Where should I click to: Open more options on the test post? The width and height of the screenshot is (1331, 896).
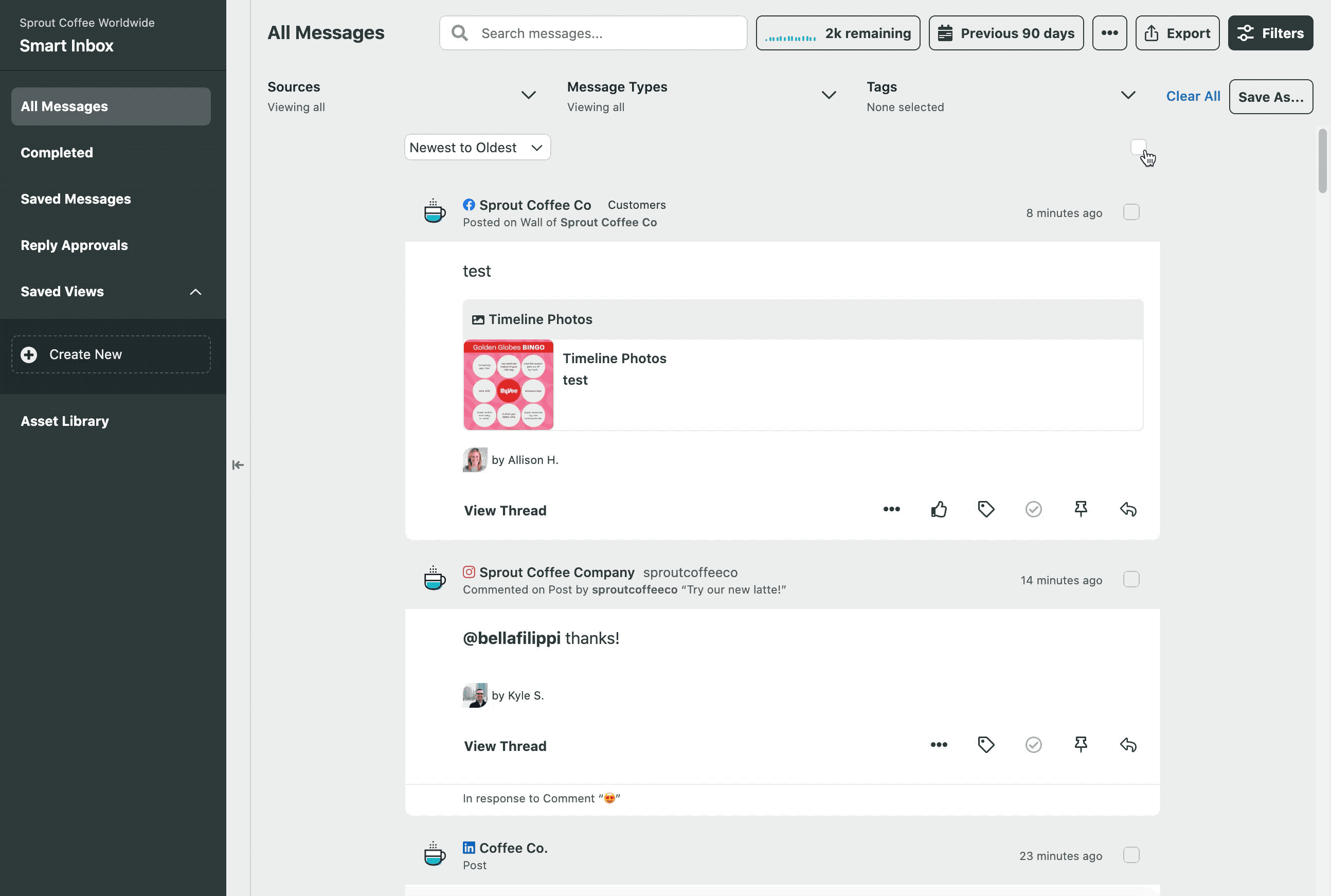tap(891, 509)
